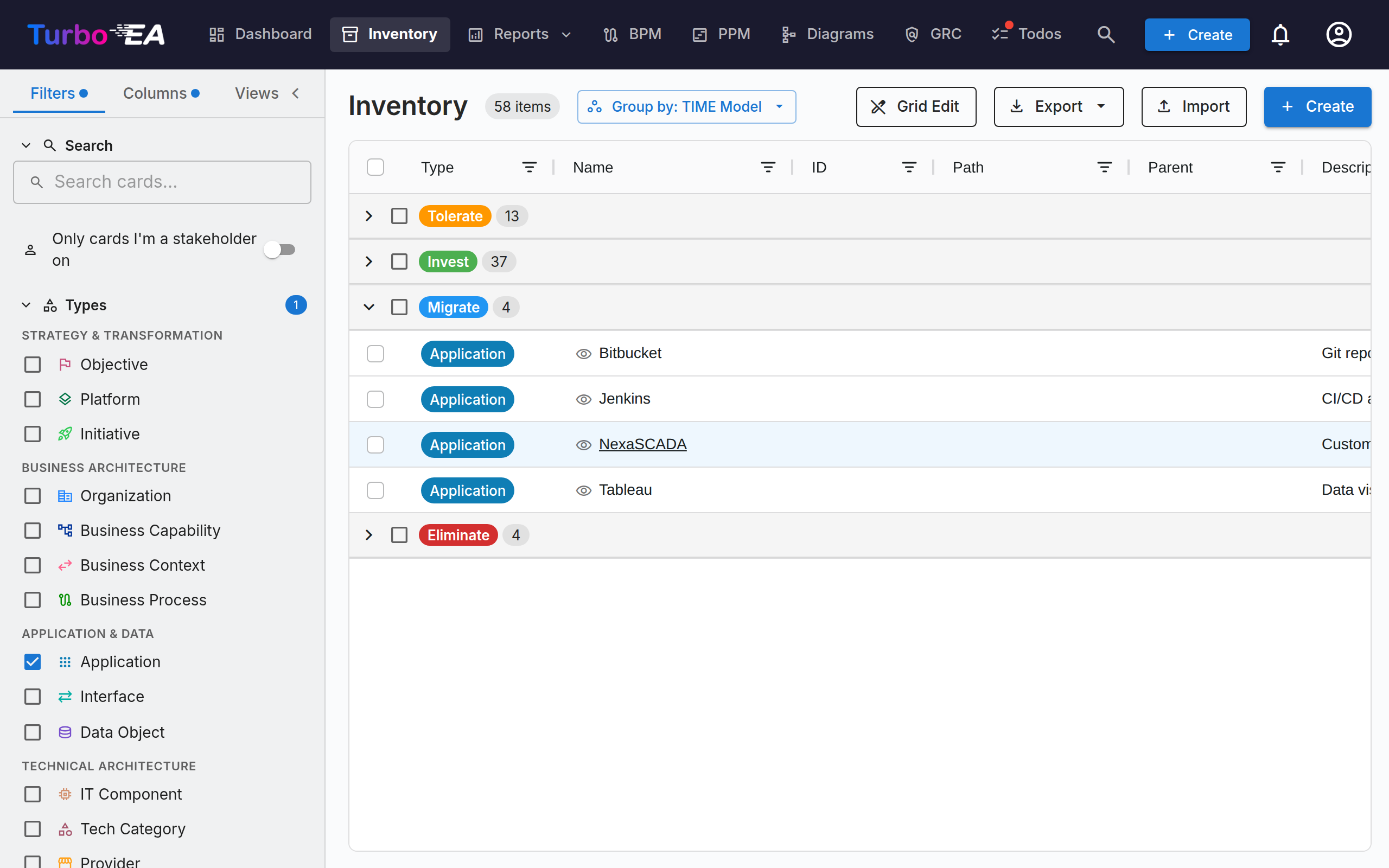This screenshot has height=868, width=1389.
Task: Open the Name column filter icon
Action: (768, 167)
